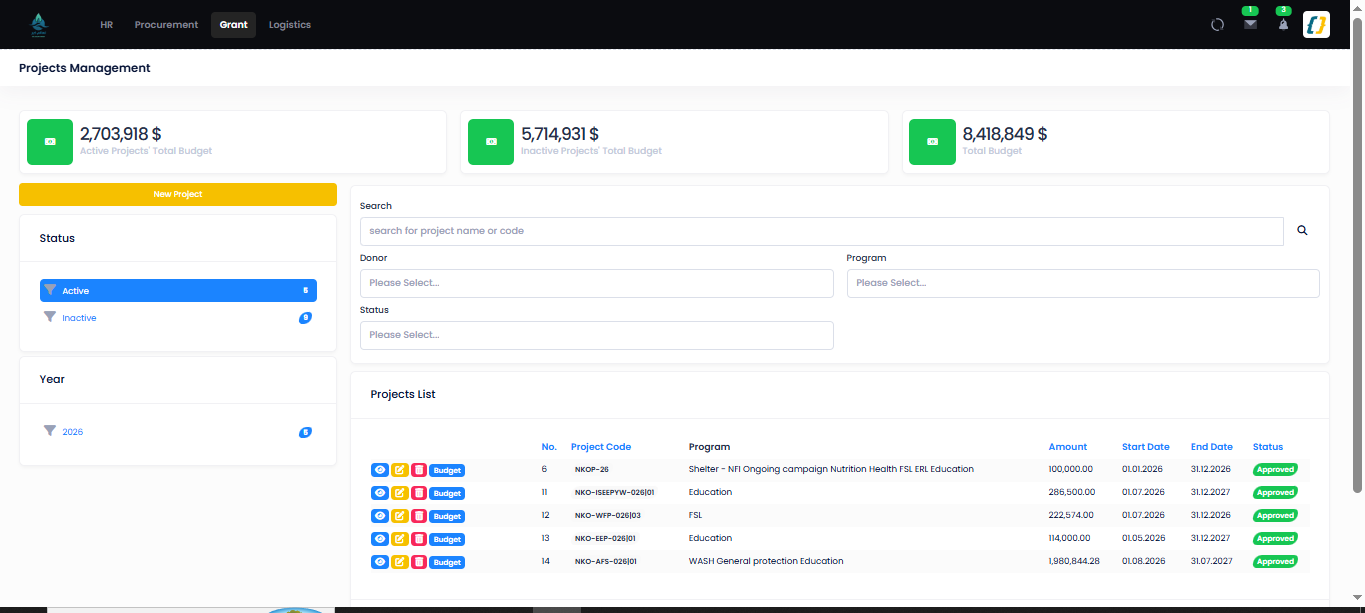Delete project NKO-EEP-026|01 trash icon
The image size is (1365, 613).
coord(419,539)
